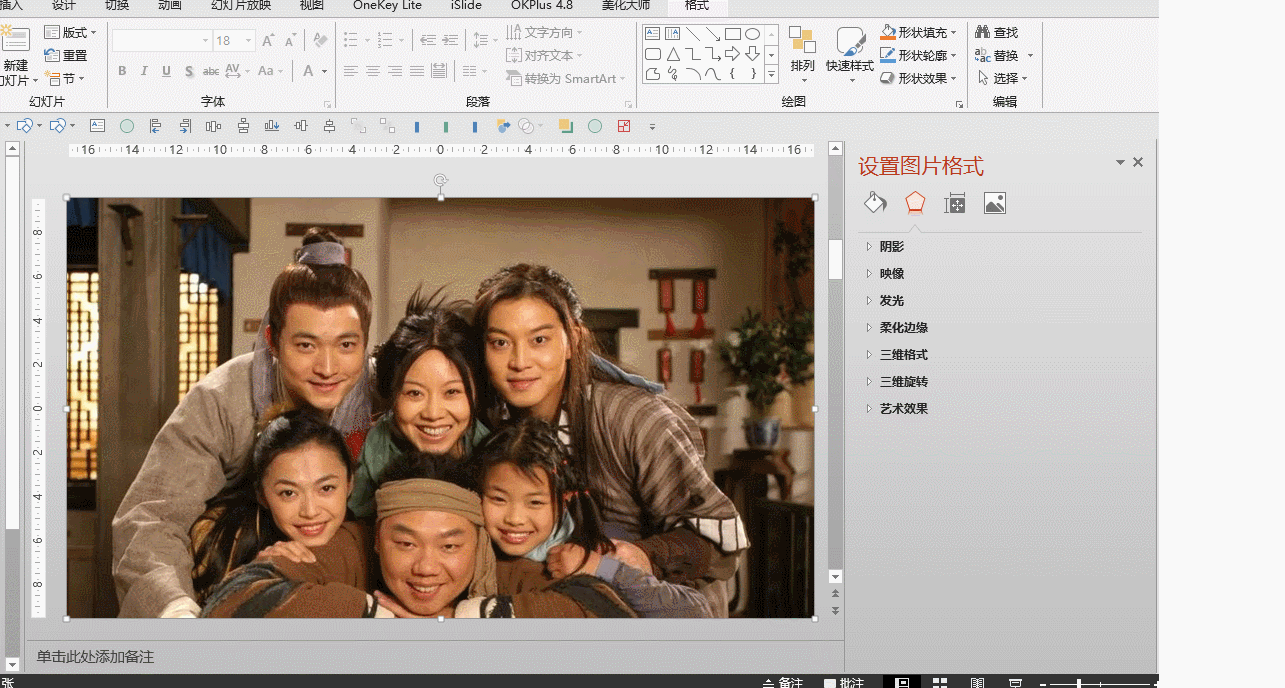Click quick-access text box icon
The height and width of the screenshot is (688, 1285).
(97, 126)
